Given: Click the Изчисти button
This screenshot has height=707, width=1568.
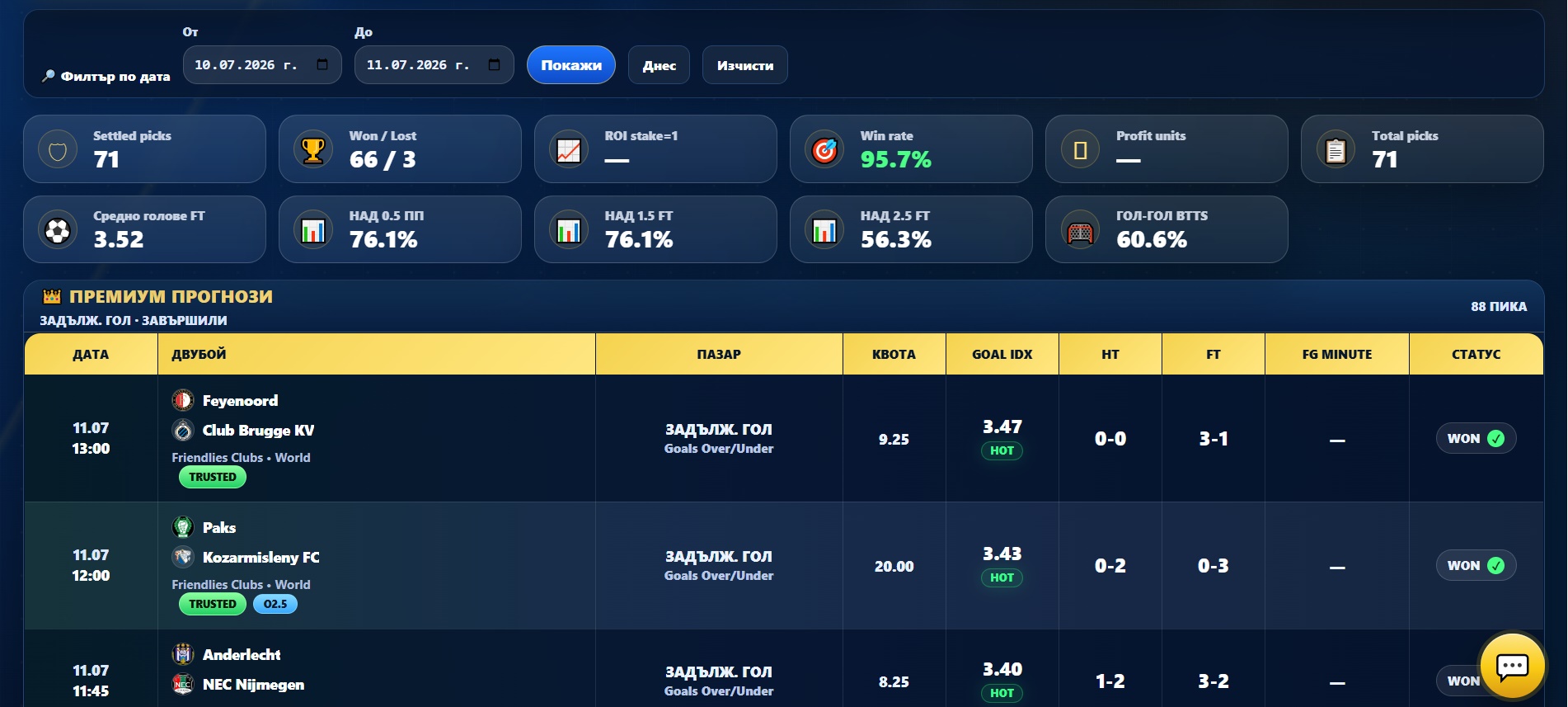Looking at the screenshot, I should (x=745, y=65).
